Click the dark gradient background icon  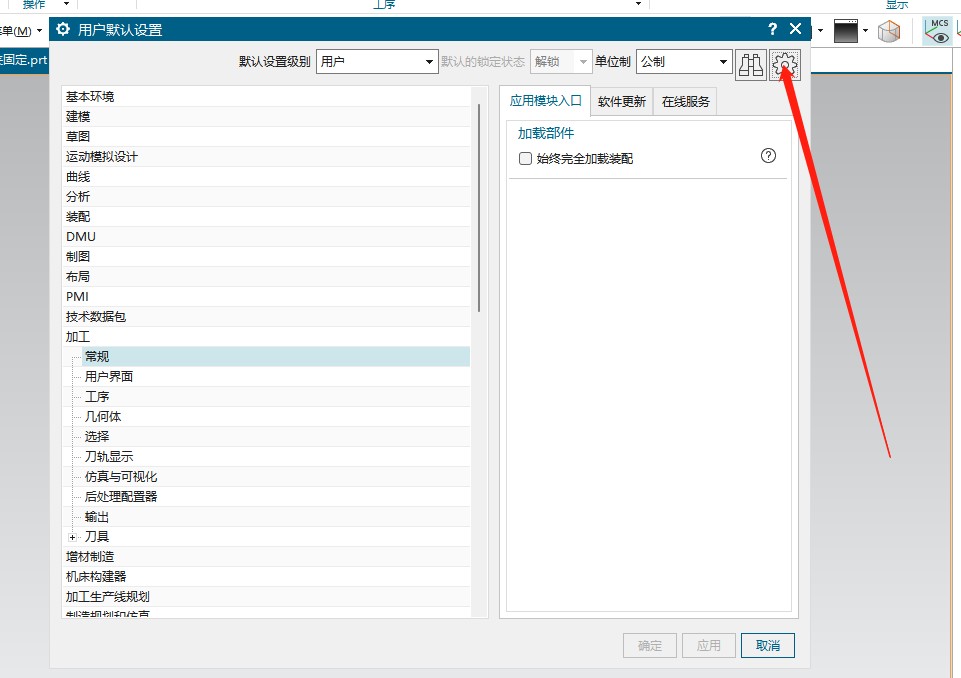pyautogui.click(x=845, y=31)
